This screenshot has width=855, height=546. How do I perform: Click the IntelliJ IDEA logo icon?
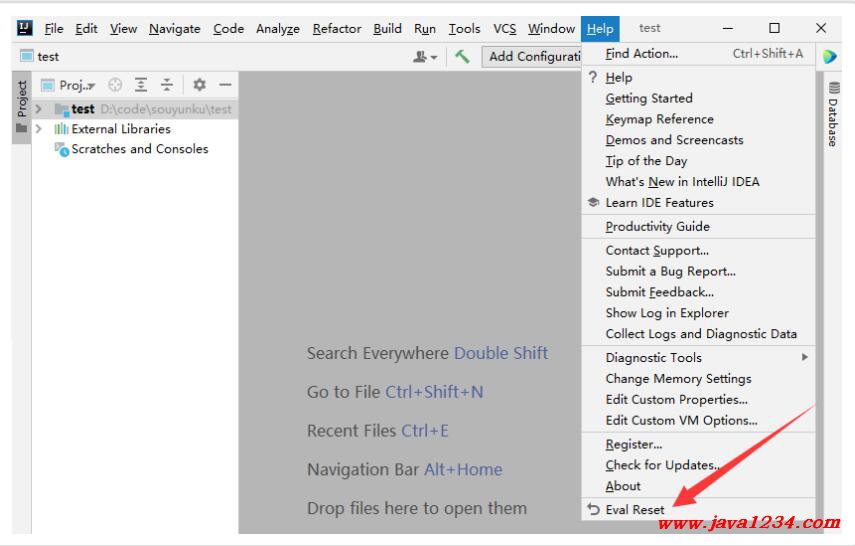pyautogui.click(x=25, y=29)
